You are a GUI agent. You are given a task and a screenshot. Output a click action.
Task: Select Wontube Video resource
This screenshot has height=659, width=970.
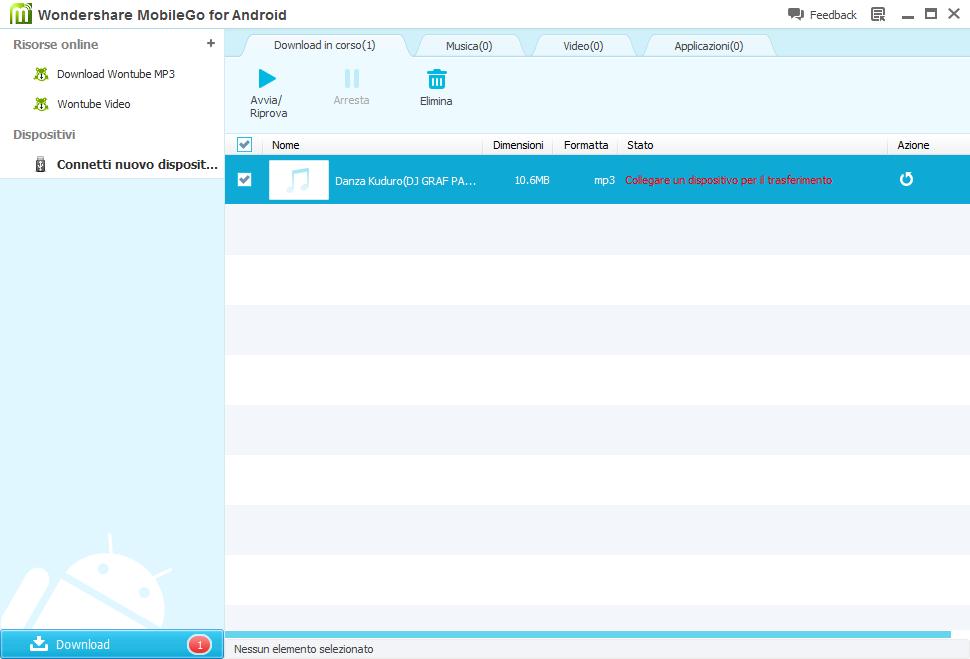(x=94, y=104)
